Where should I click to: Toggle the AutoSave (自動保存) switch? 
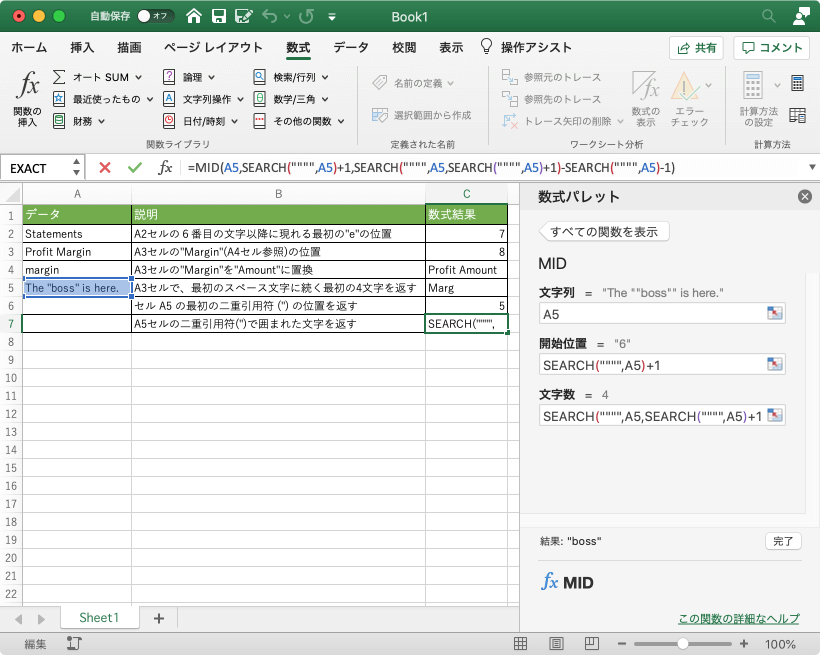154,16
